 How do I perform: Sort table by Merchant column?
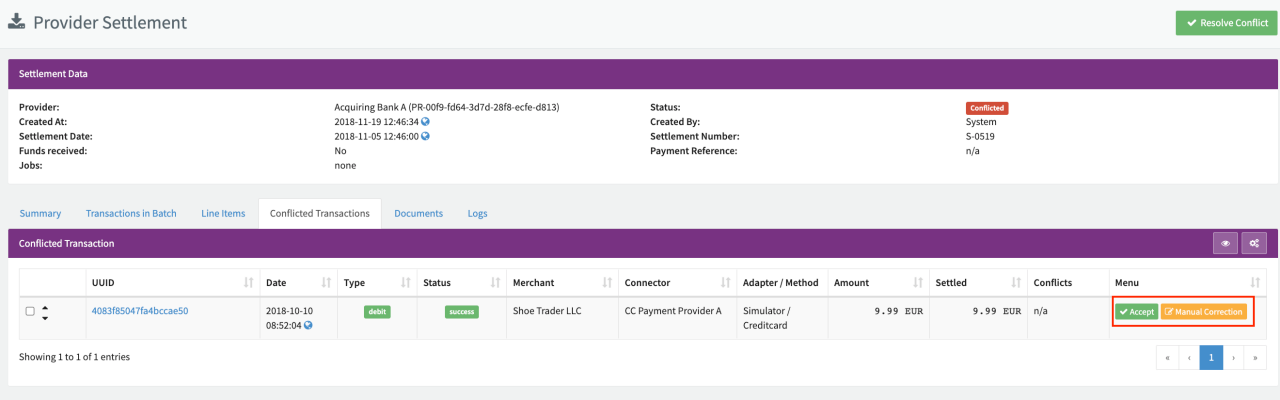tap(606, 283)
